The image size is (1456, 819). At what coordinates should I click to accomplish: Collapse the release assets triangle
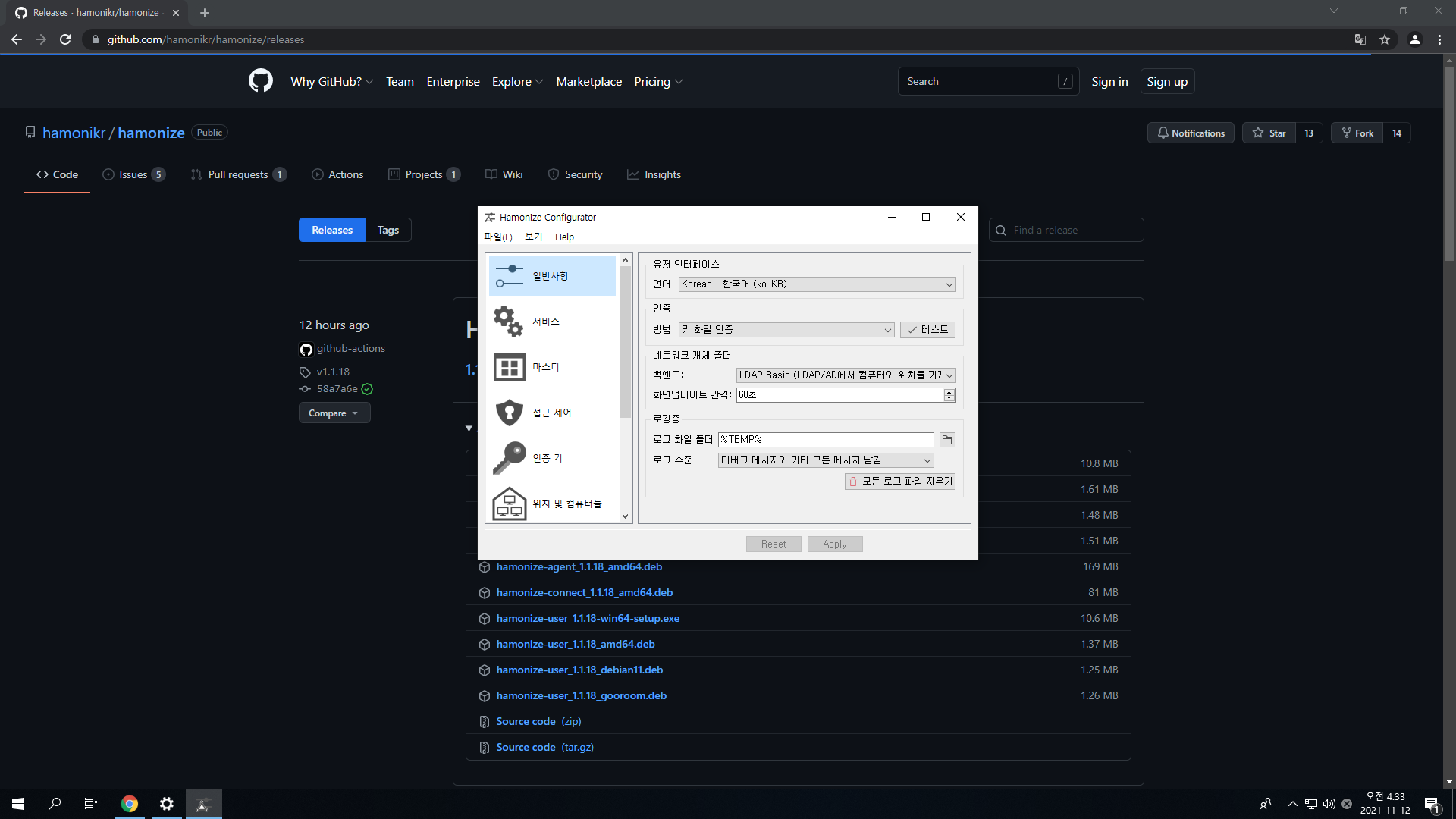point(469,428)
